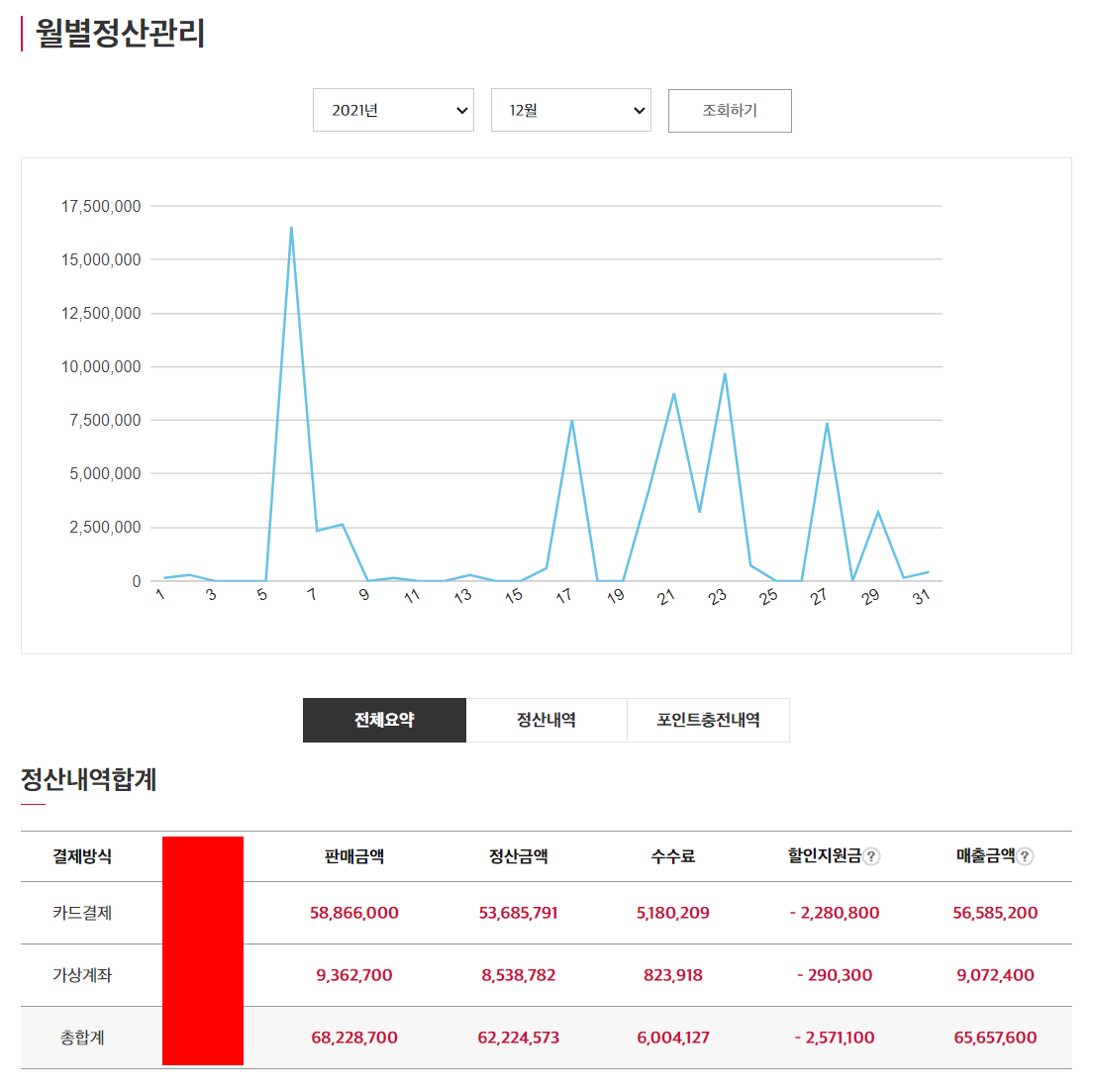Open the 2021년 year dropdown
1095x1092 pixels.
(393, 110)
